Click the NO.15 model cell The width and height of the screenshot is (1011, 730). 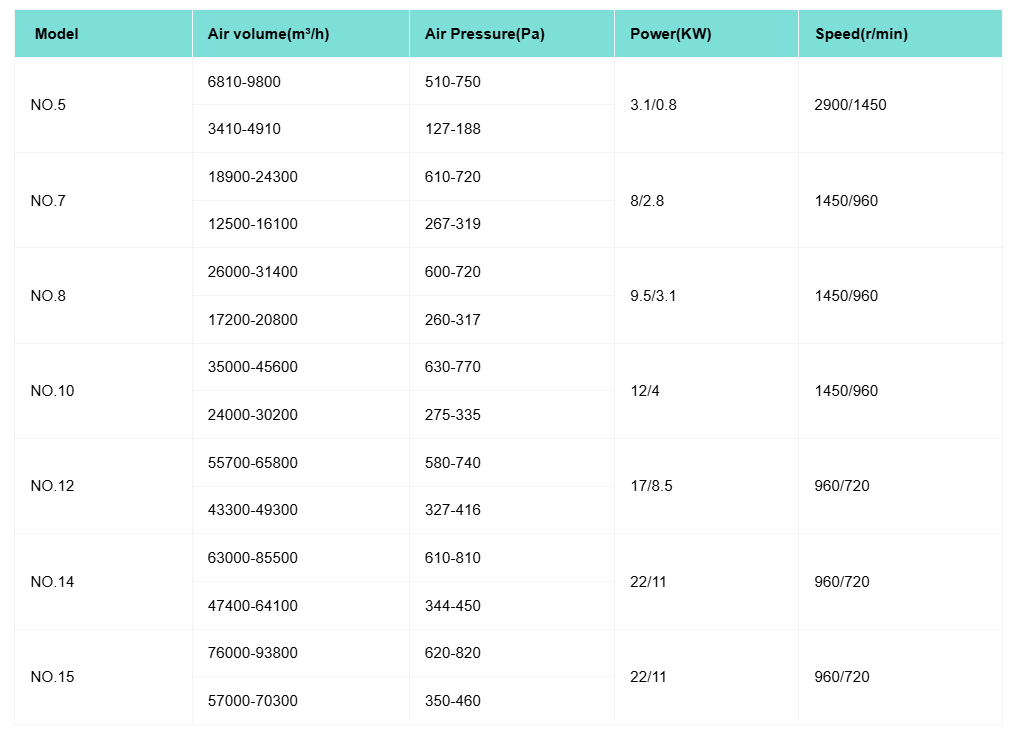coord(52,677)
